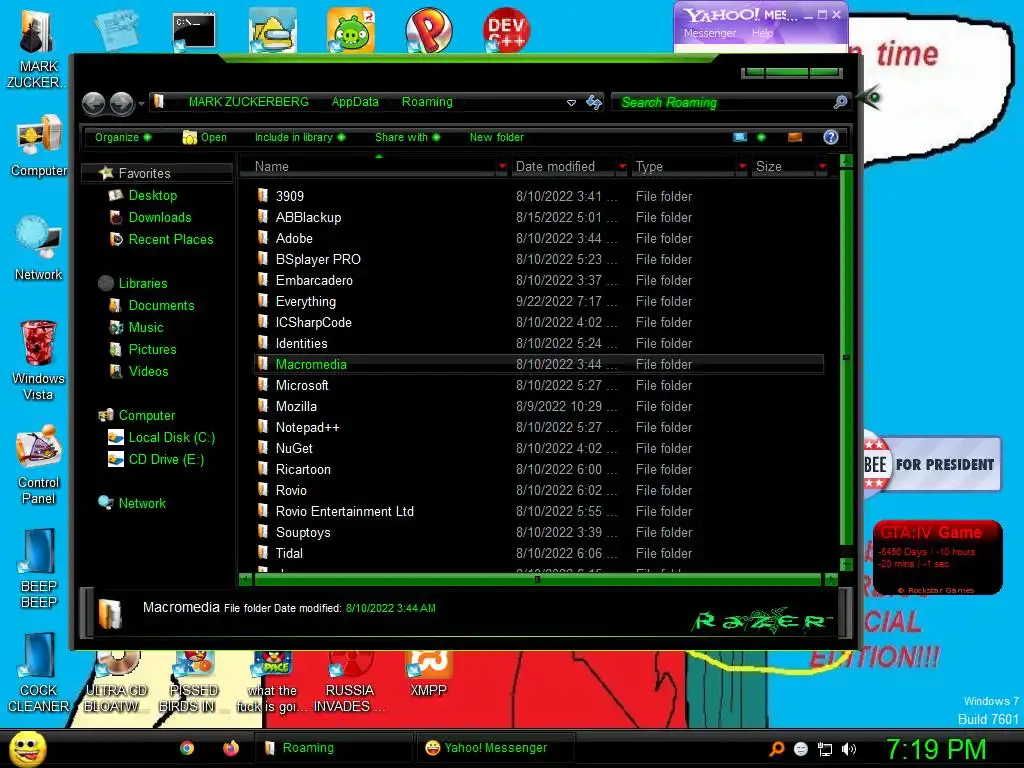Viewport: 1024px width, 768px height.
Task: Click the volume speaker tray icon
Action: pos(849,749)
